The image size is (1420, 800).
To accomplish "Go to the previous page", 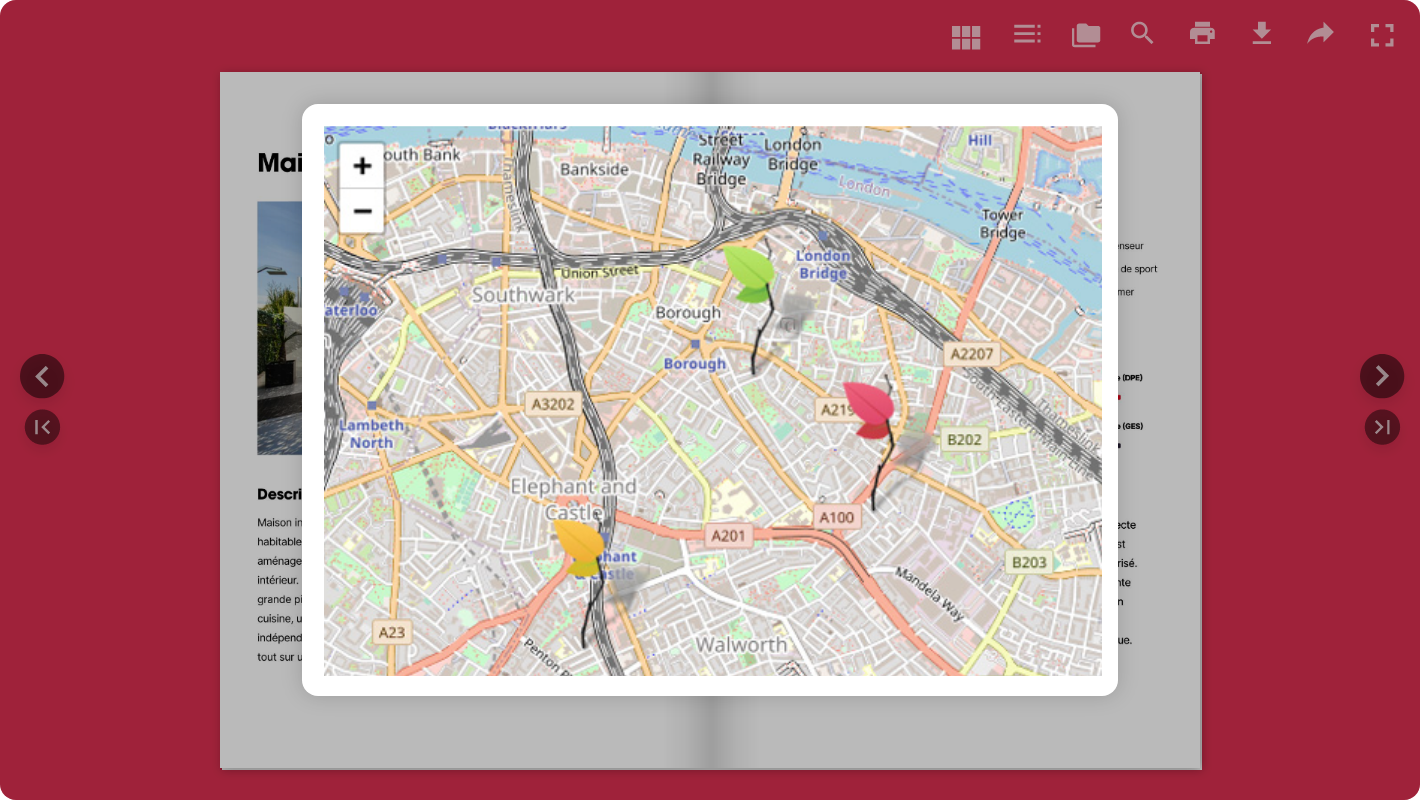I will [42, 376].
